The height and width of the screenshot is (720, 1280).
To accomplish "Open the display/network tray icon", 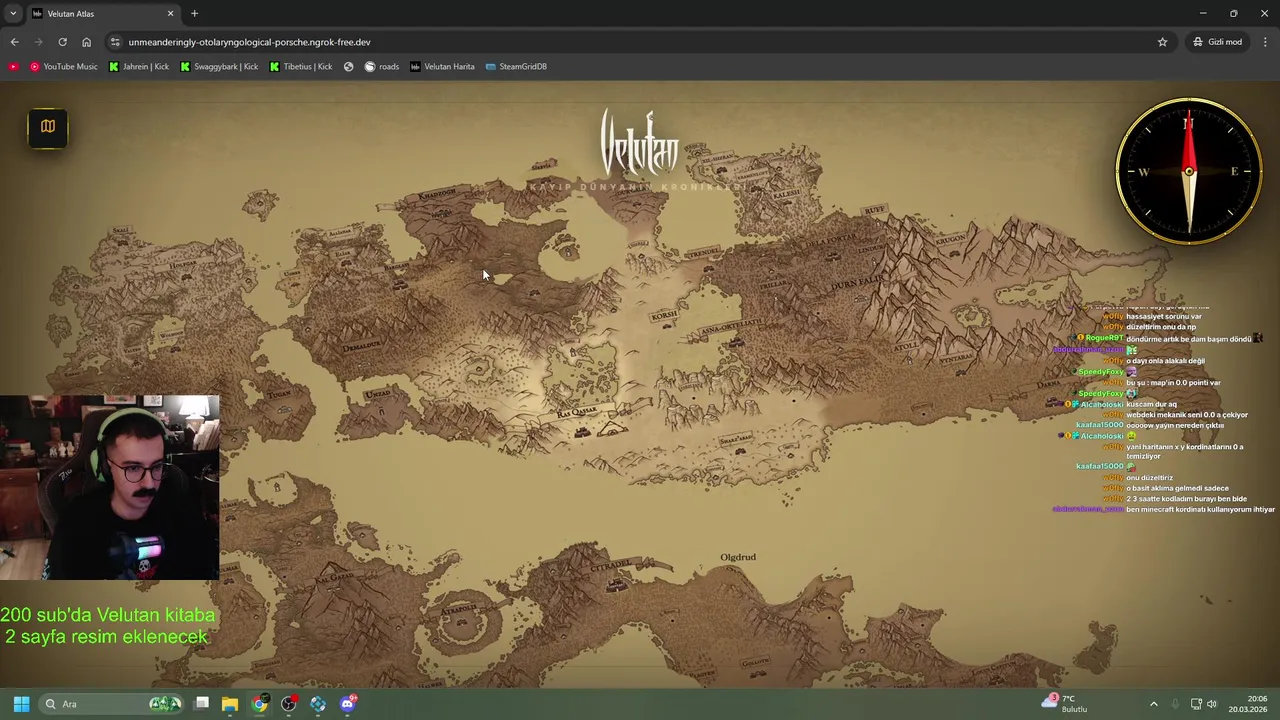I will click(1196, 704).
